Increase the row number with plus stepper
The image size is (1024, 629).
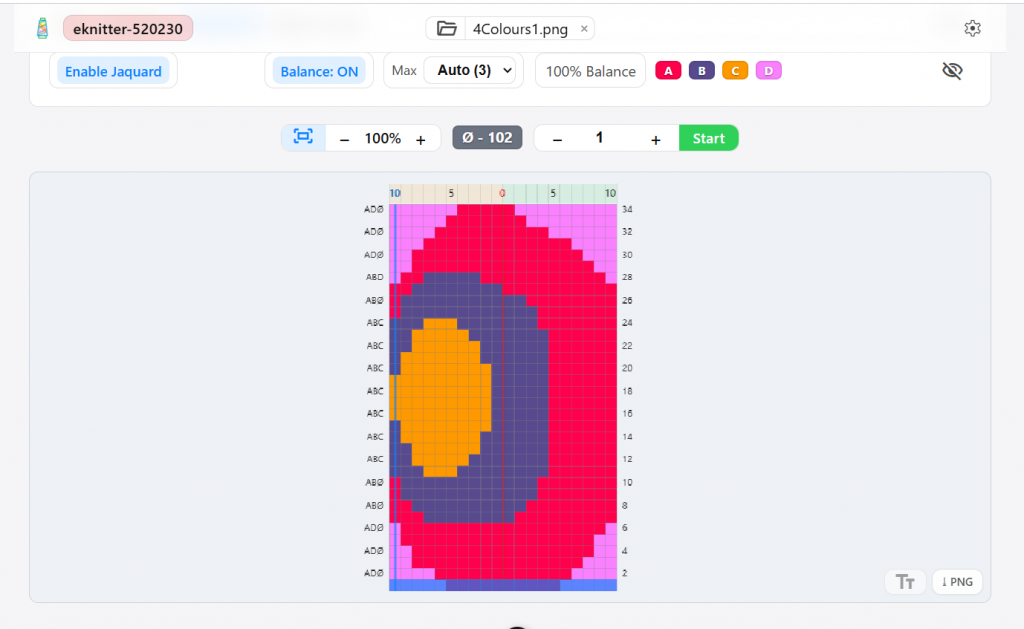tap(656, 139)
